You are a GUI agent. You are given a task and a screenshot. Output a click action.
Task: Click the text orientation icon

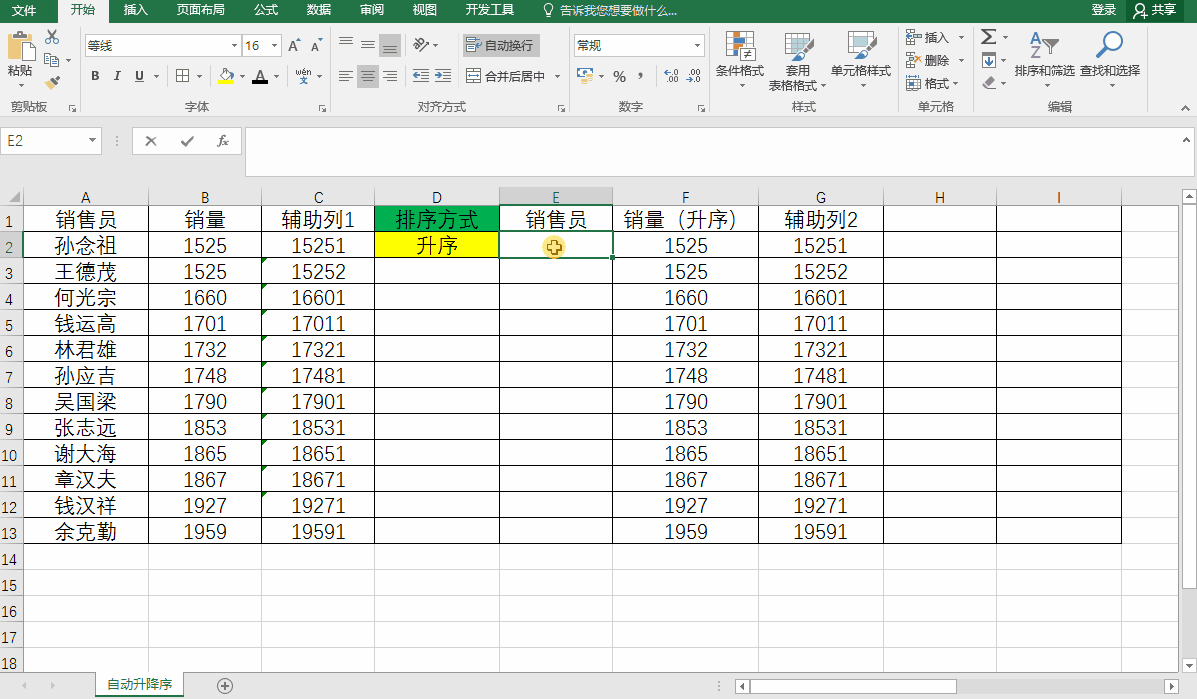421,45
